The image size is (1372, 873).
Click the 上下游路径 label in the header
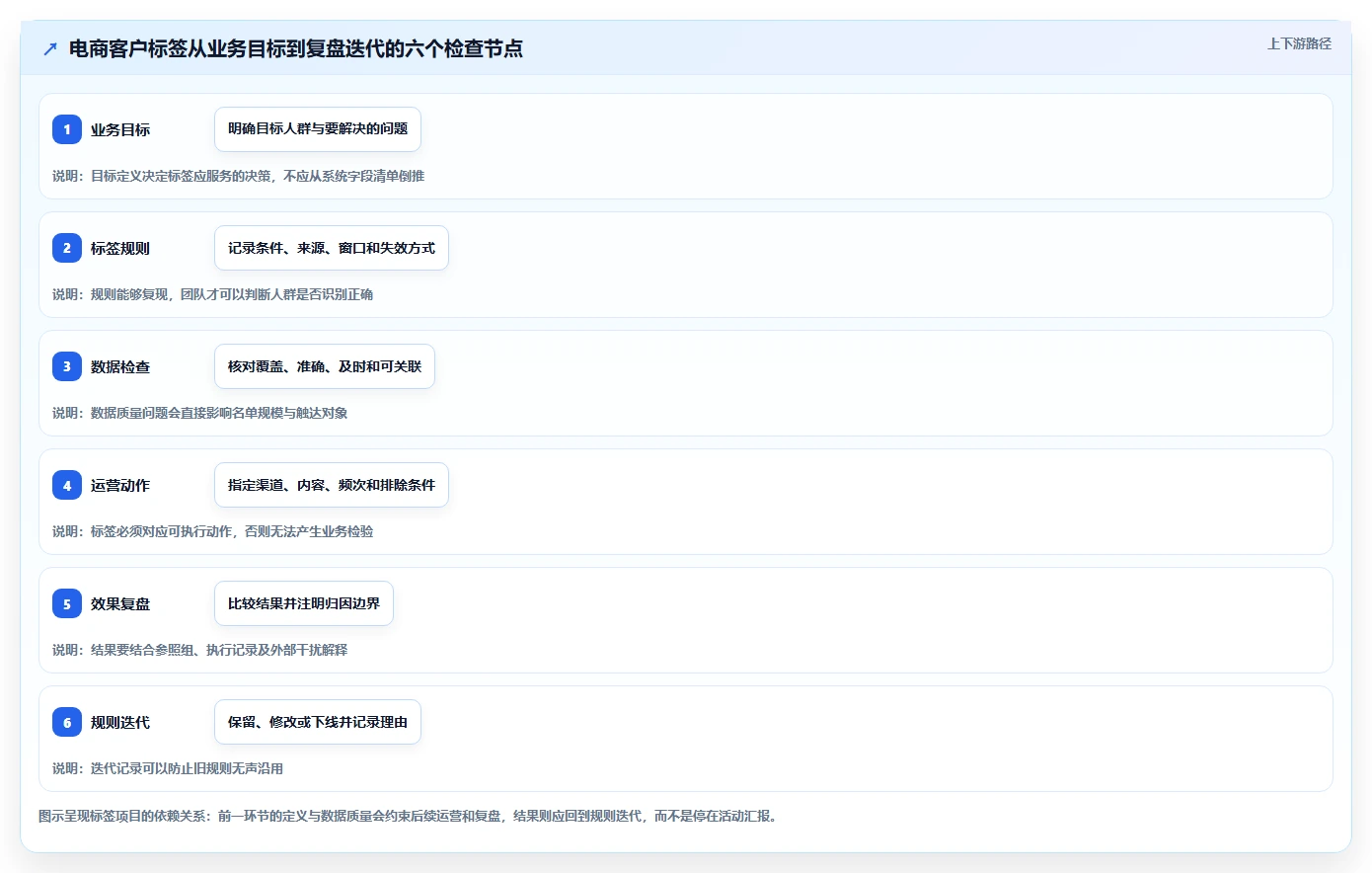coord(1299,43)
